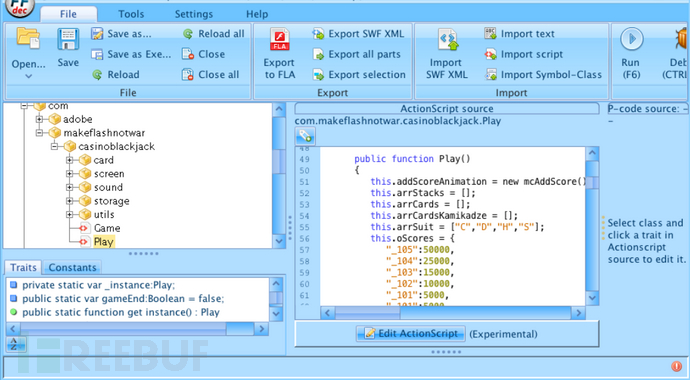Click Import script
Viewport: 690px width, 380px height.
[x=524, y=54]
